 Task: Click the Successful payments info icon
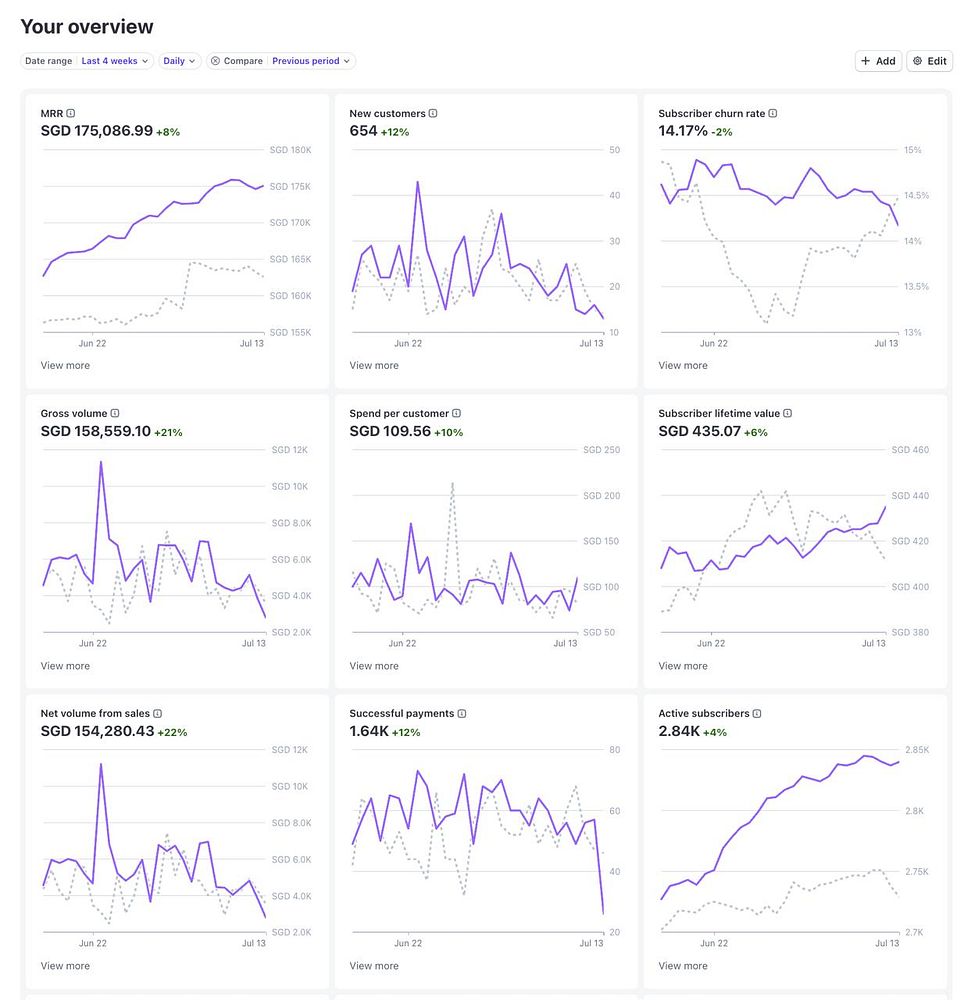(x=462, y=714)
